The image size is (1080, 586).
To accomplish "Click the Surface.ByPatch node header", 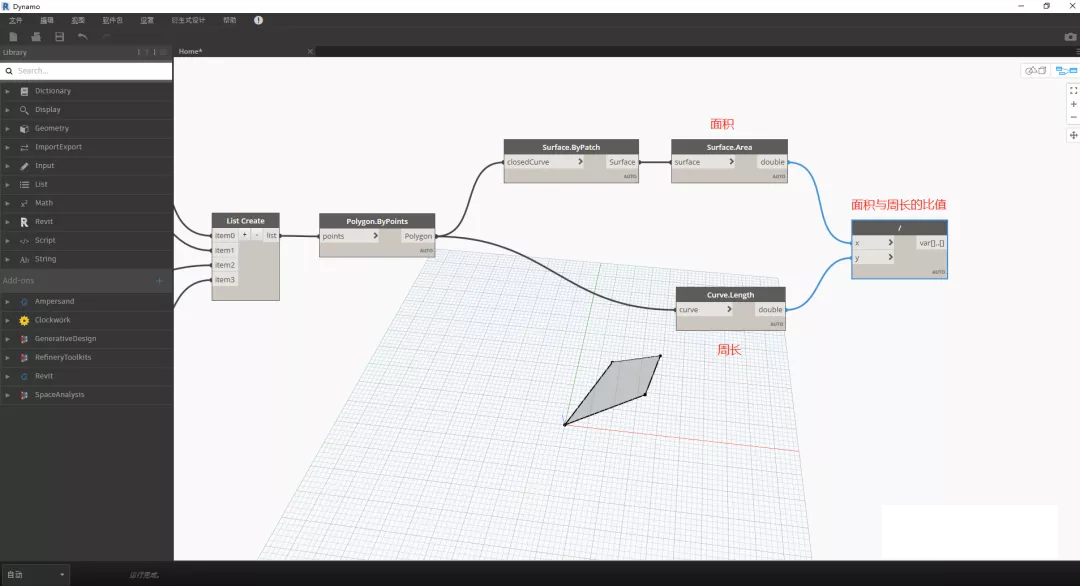I will [571, 147].
